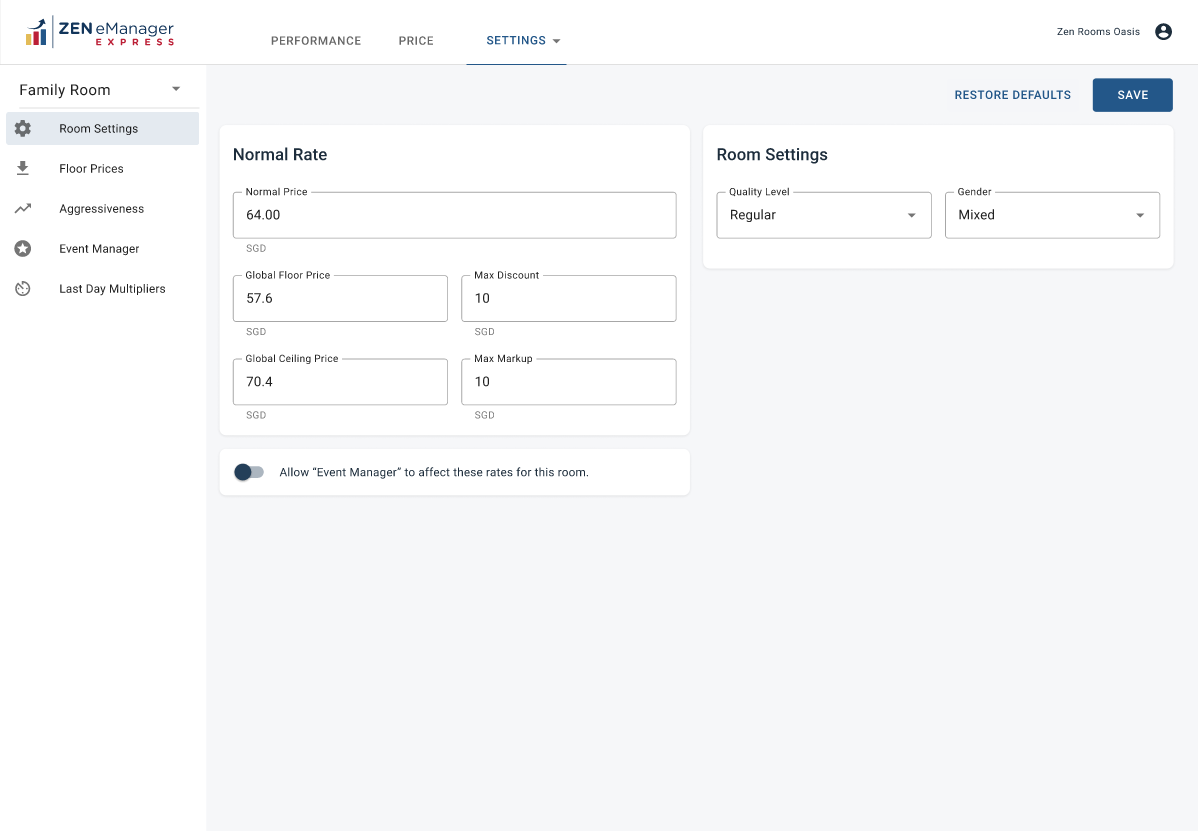Click the Floor Prices download icon

coord(22,168)
